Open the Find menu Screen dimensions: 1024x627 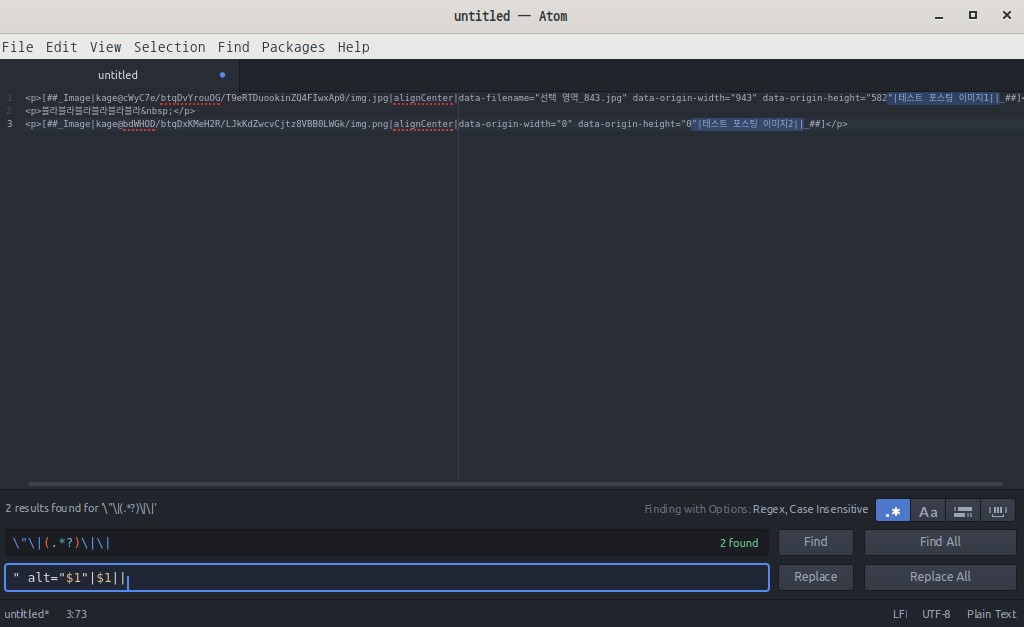point(233,47)
